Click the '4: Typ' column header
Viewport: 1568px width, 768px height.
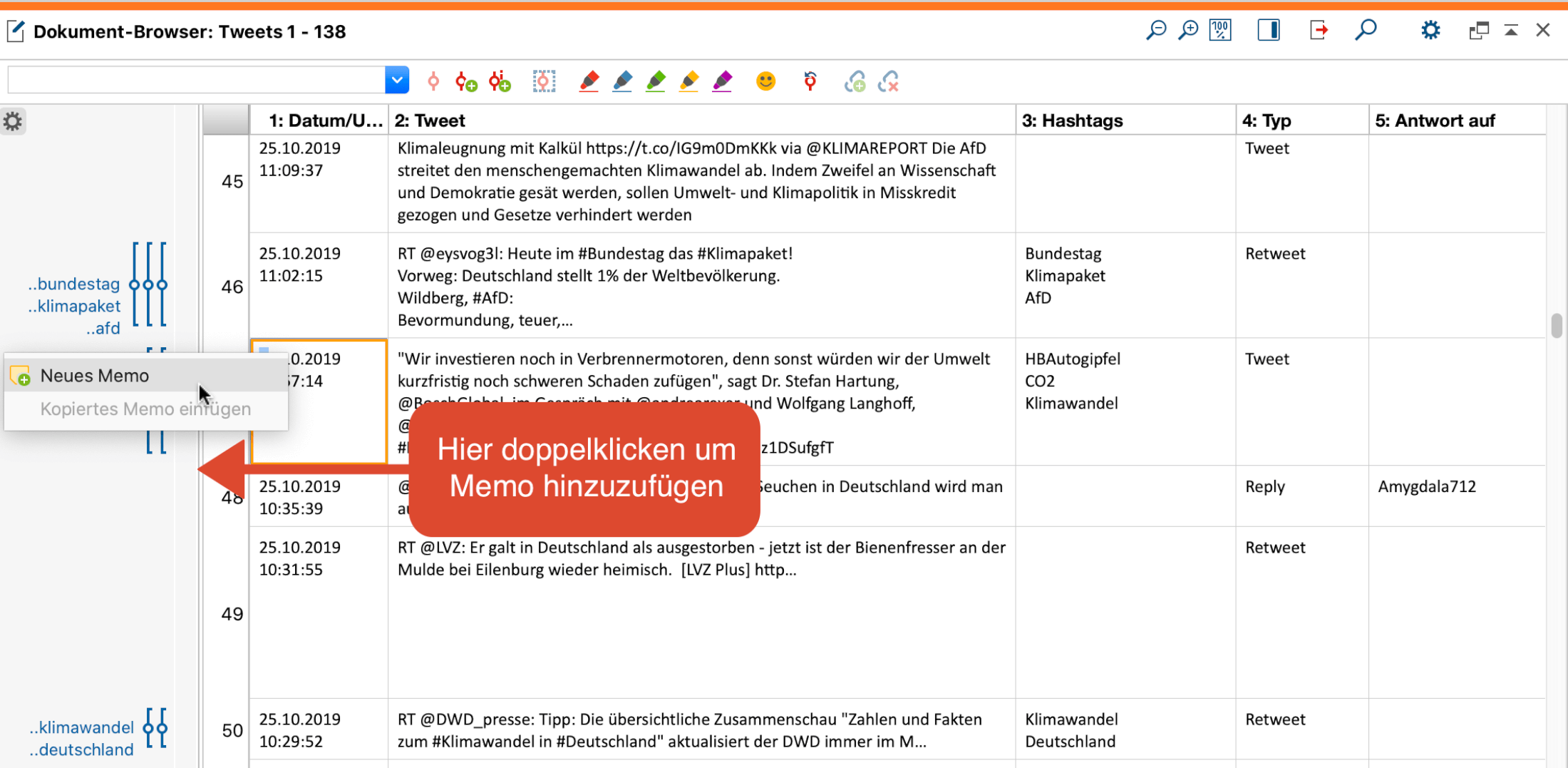click(x=1303, y=121)
